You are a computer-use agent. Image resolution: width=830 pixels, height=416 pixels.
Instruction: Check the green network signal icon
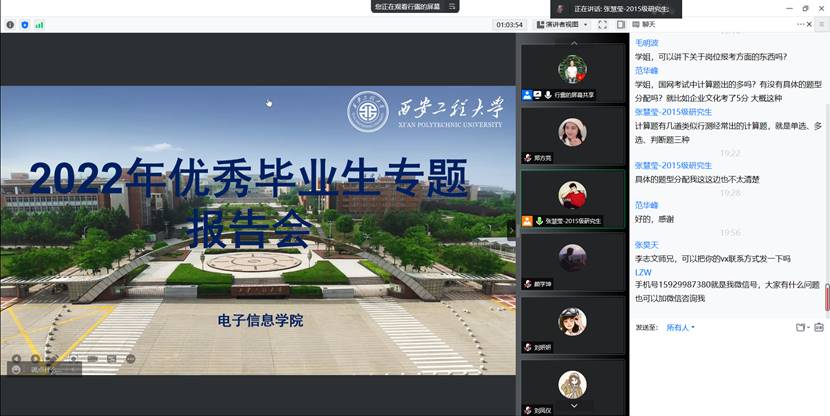pyautogui.click(x=39, y=24)
